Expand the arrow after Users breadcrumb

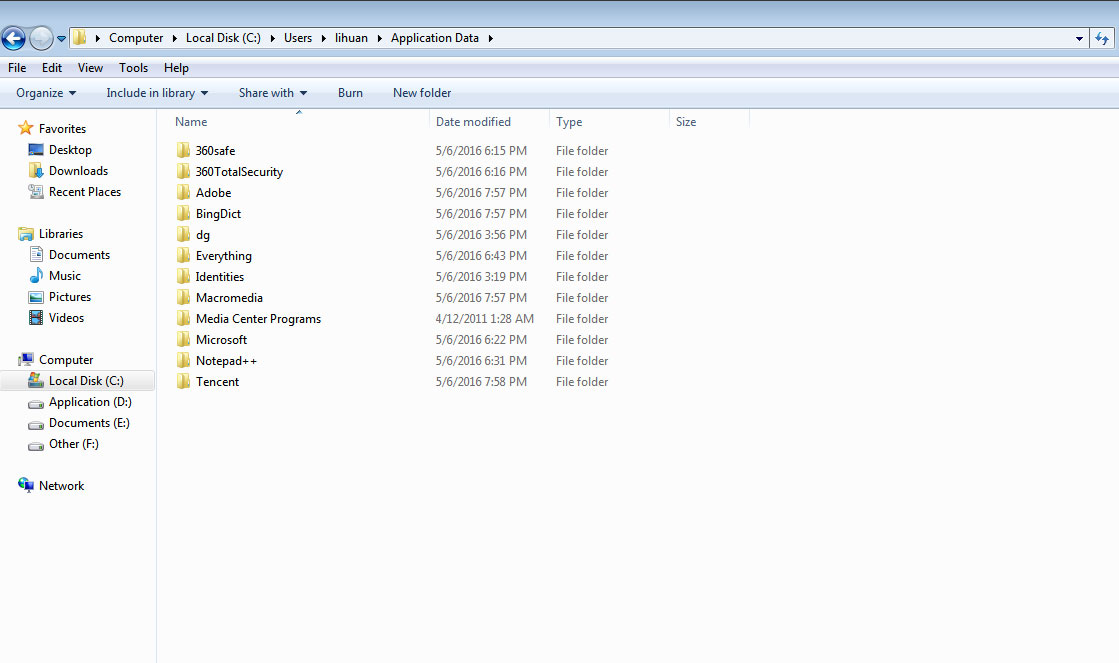(x=323, y=39)
